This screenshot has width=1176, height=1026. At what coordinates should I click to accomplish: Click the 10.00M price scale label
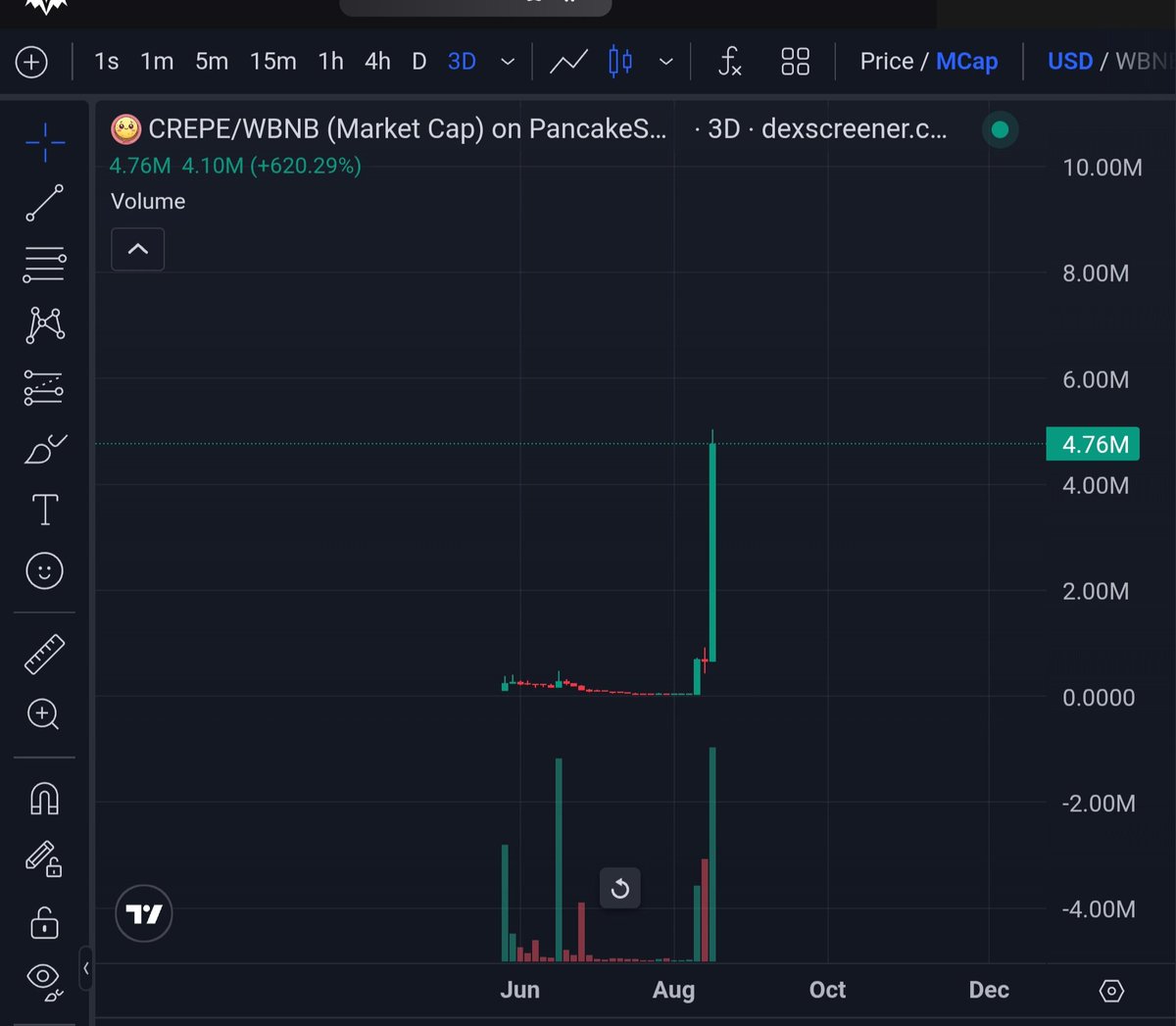[1102, 168]
